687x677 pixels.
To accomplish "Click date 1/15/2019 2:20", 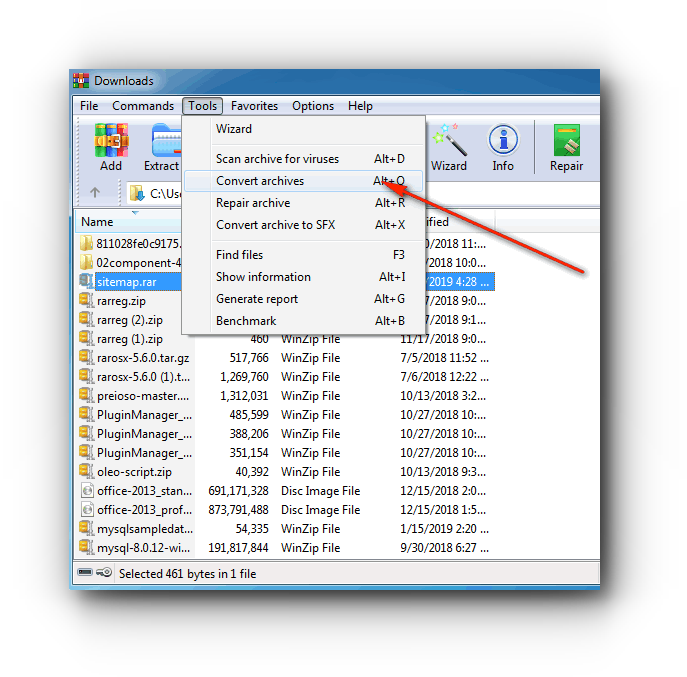I will pyautogui.click(x=444, y=529).
